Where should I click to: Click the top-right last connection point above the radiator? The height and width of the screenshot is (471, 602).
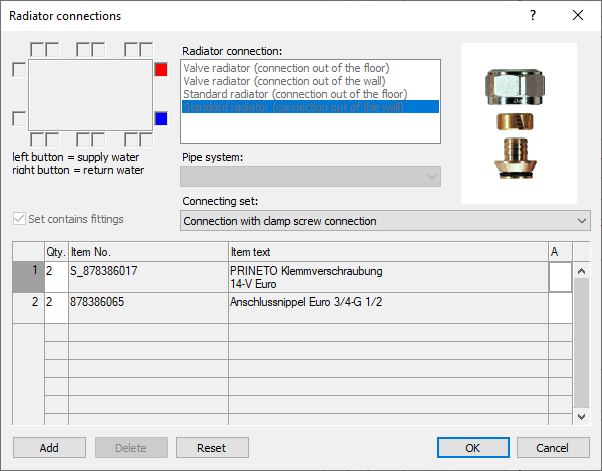(x=146, y=50)
